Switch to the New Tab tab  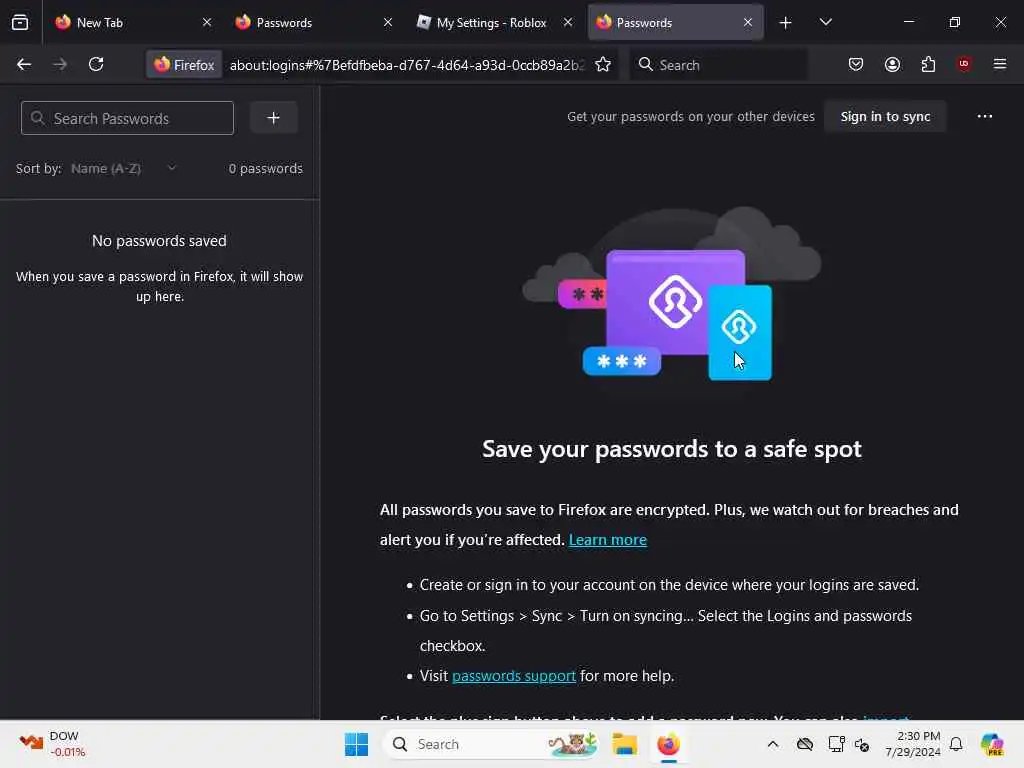(134, 23)
